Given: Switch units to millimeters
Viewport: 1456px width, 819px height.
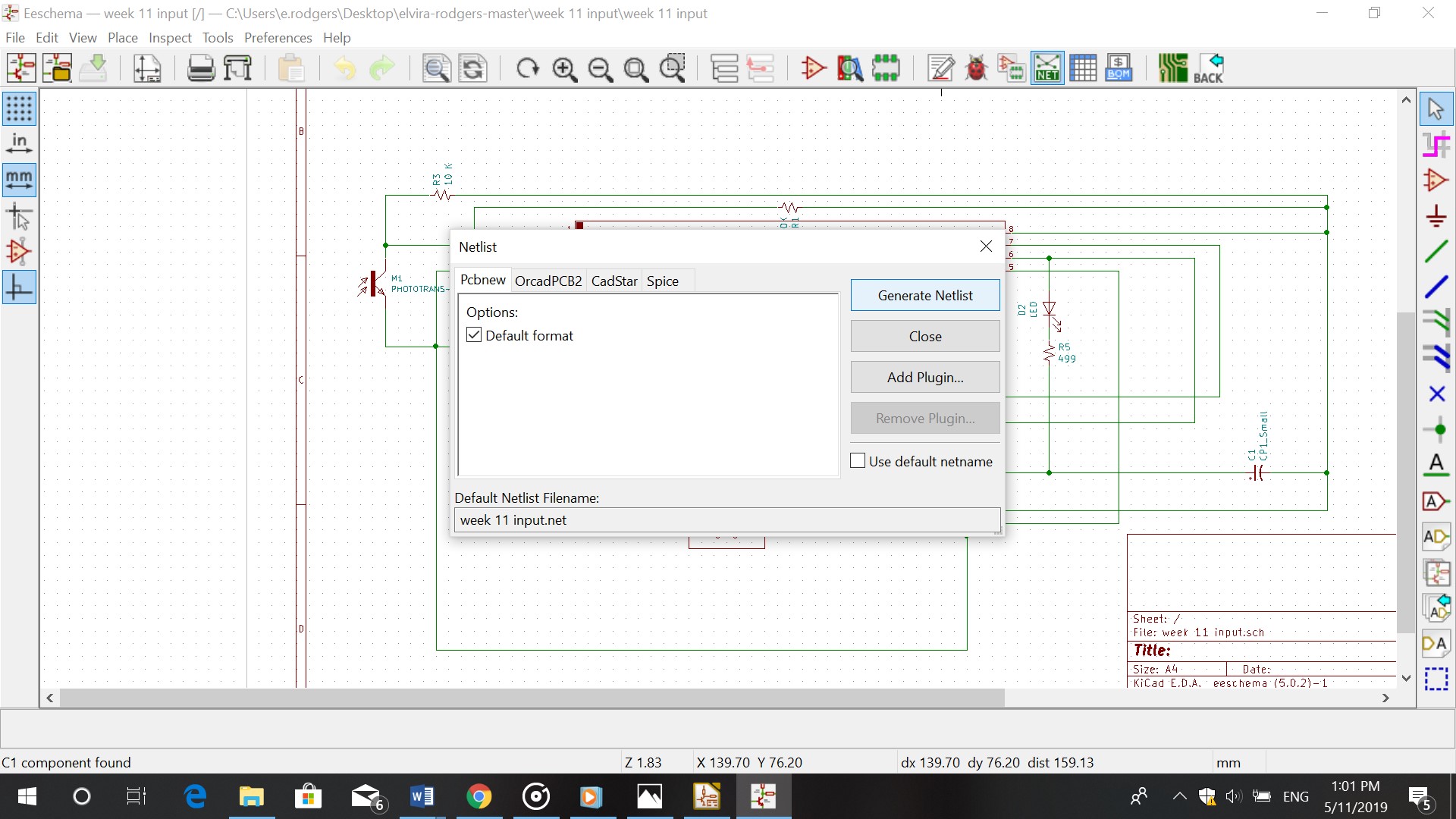Looking at the screenshot, I should coord(19,180).
